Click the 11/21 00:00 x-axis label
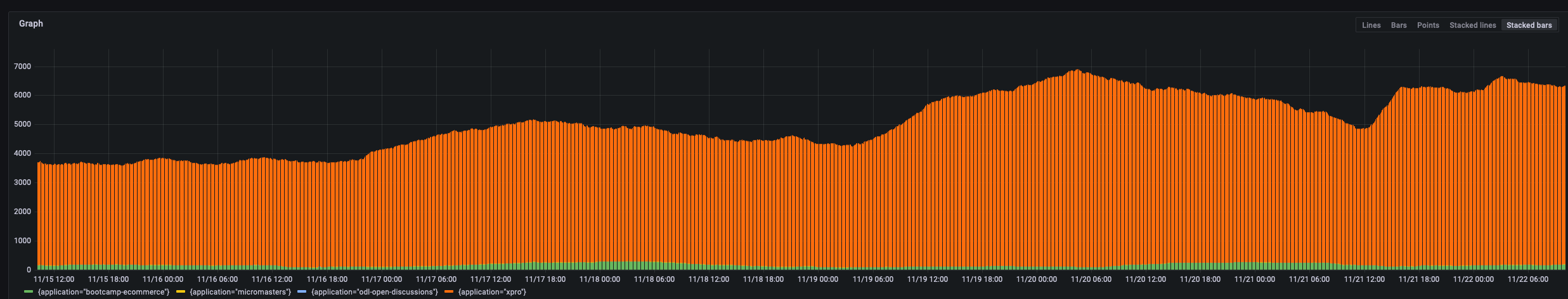The height and width of the screenshot is (299, 1568). 1255,279
